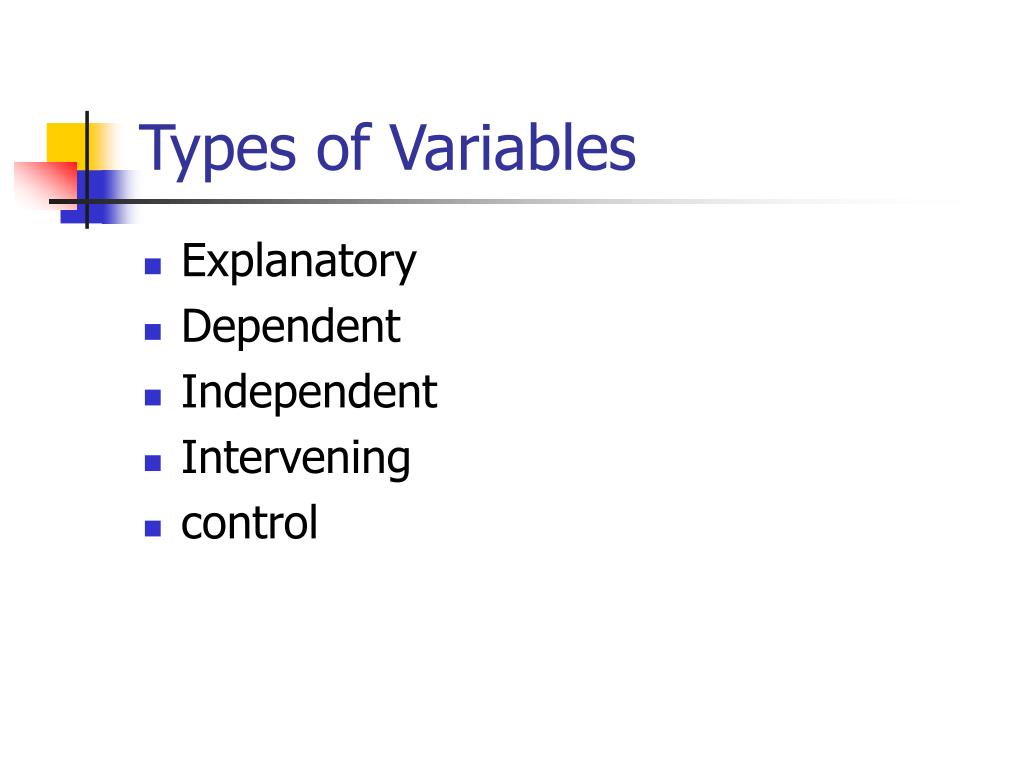Click the blue bullet beside Intervening
Screen dimensions: 1024x768
click(153, 463)
